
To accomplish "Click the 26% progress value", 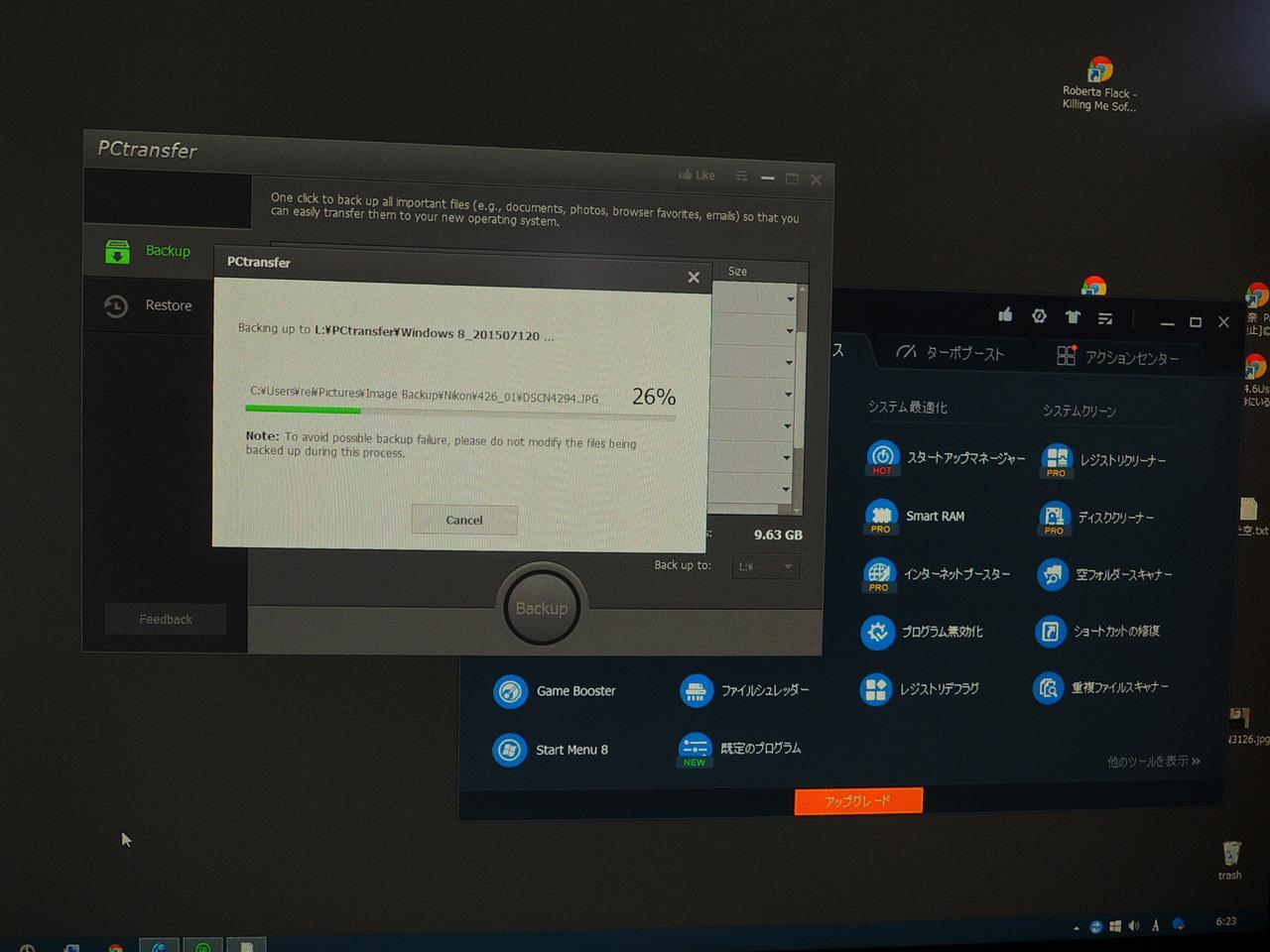I will (654, 397).
